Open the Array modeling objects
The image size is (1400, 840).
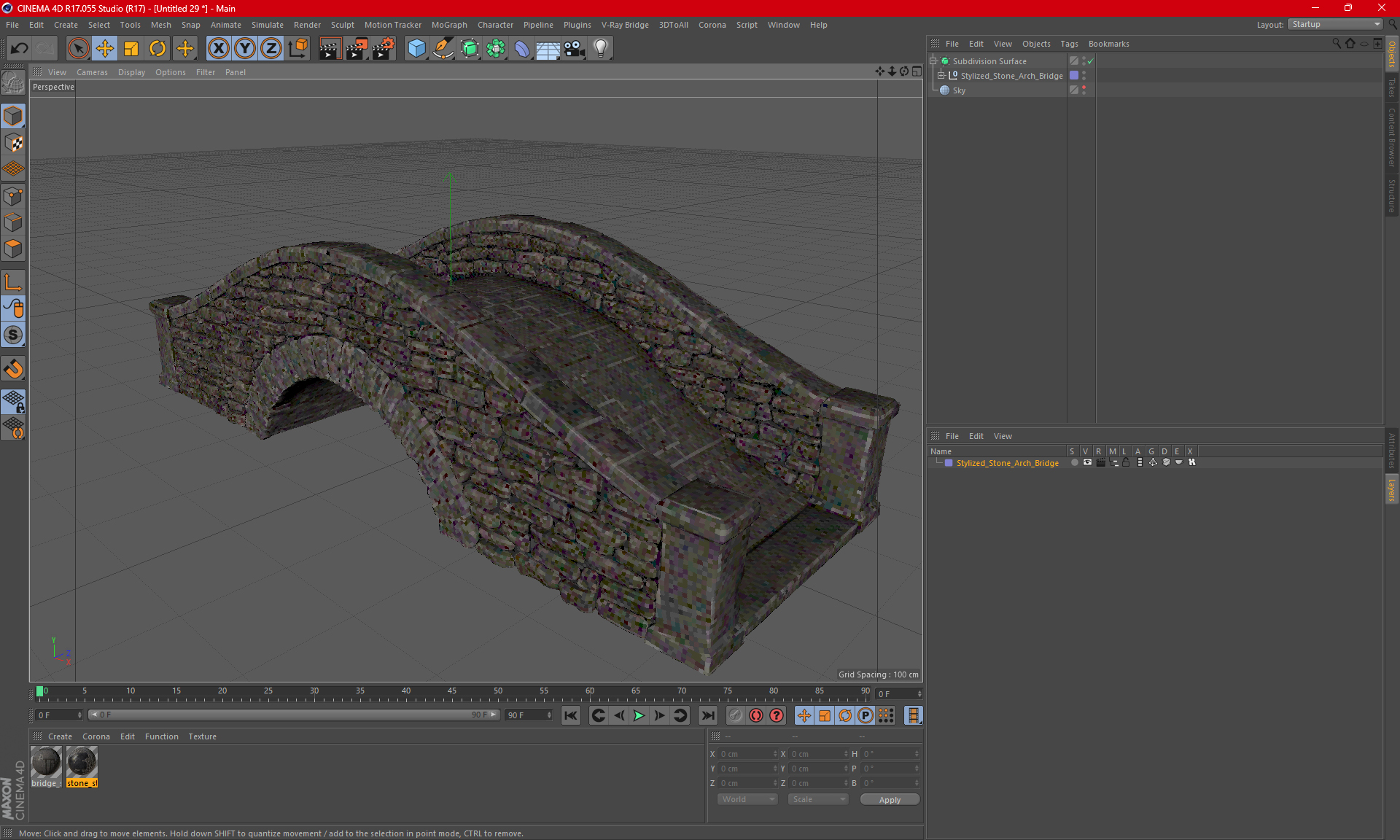[496, 49]
